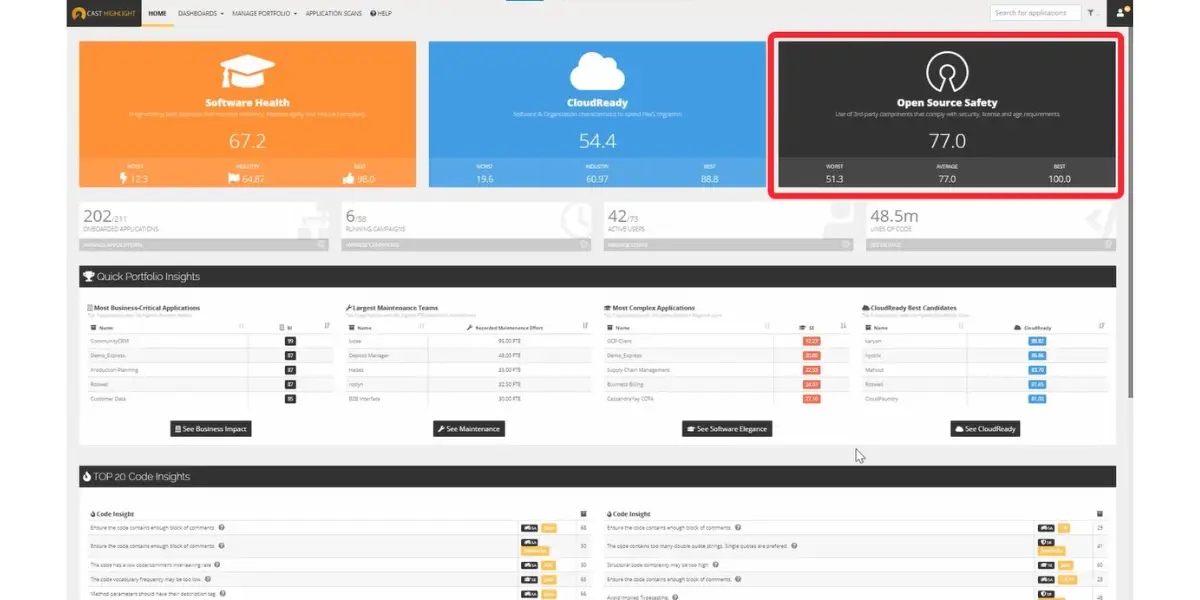This screenshot has width=1200, height=600.
Task: Click the See Software Elegance button
Action: (x=727, y=428)
